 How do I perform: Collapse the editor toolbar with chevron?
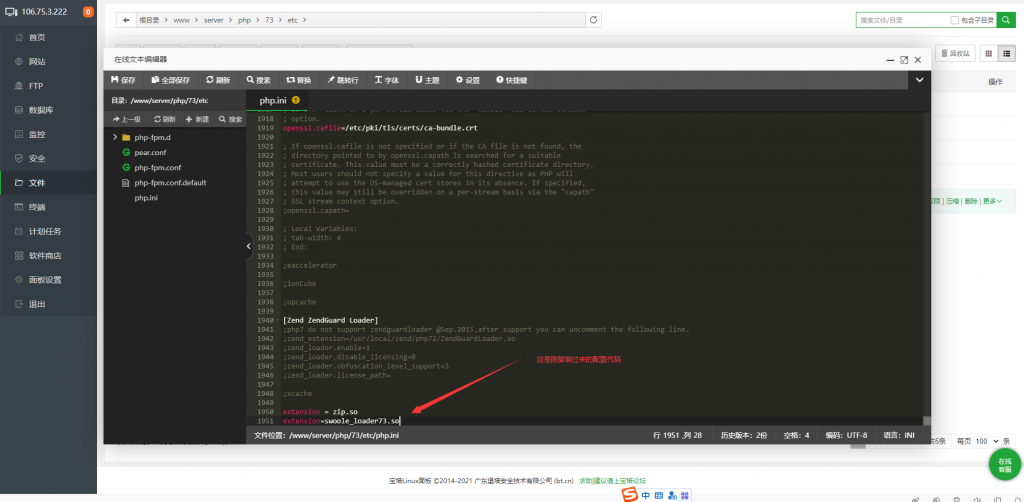coord(919,80)
